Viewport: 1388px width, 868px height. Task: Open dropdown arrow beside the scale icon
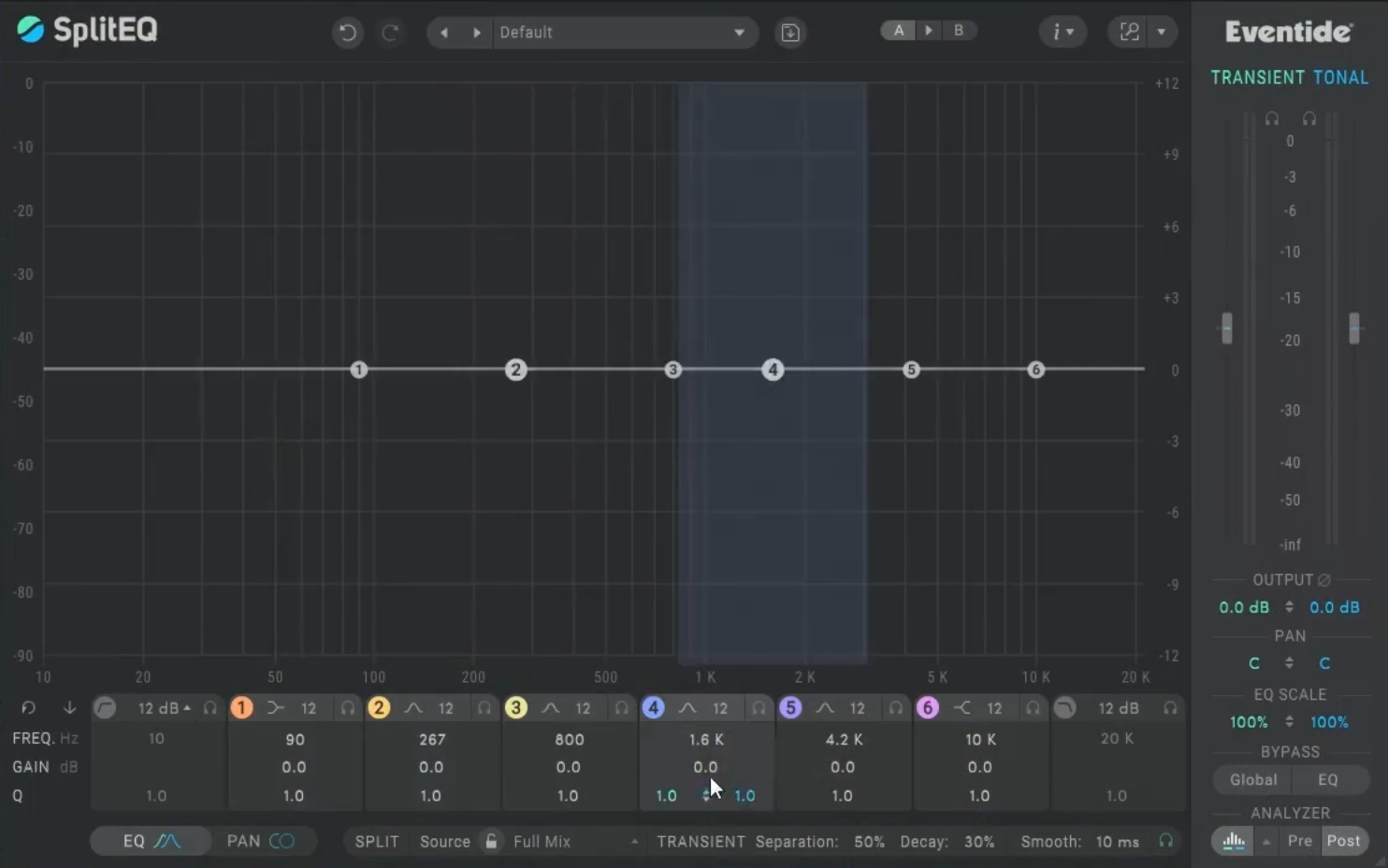(1162, 32)
